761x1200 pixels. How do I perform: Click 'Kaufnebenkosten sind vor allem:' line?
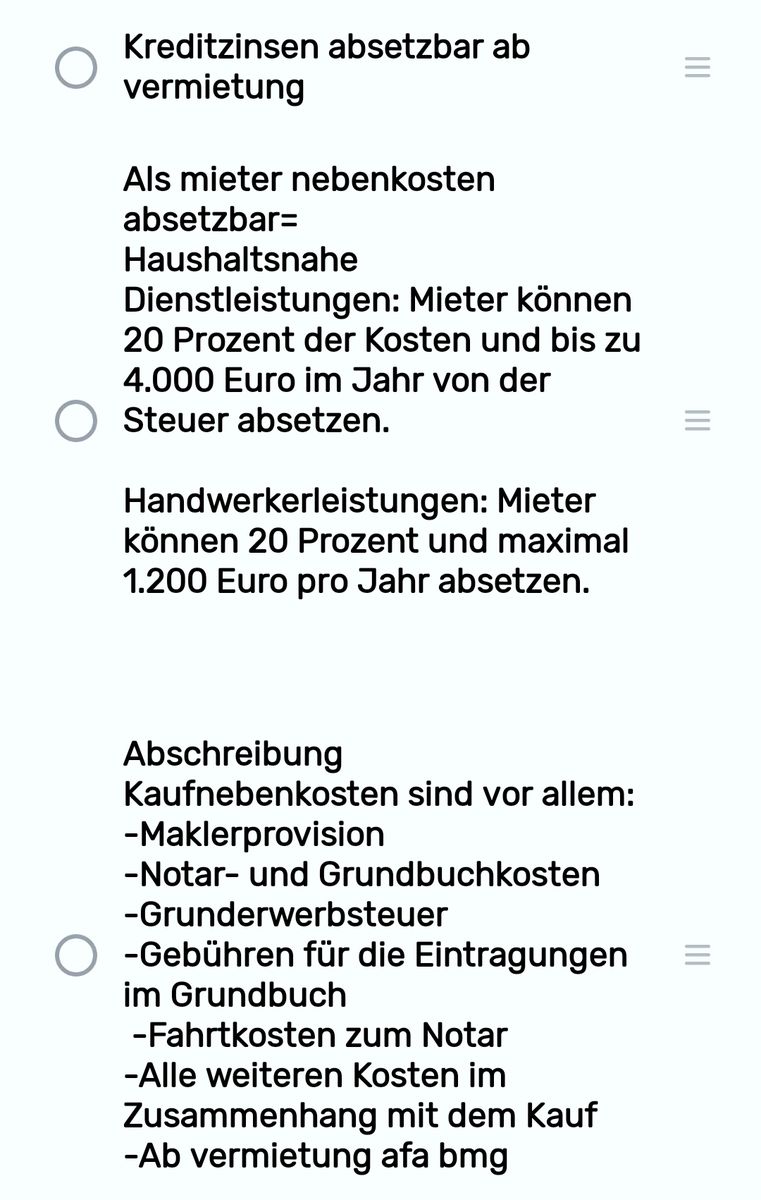[379, 794]
